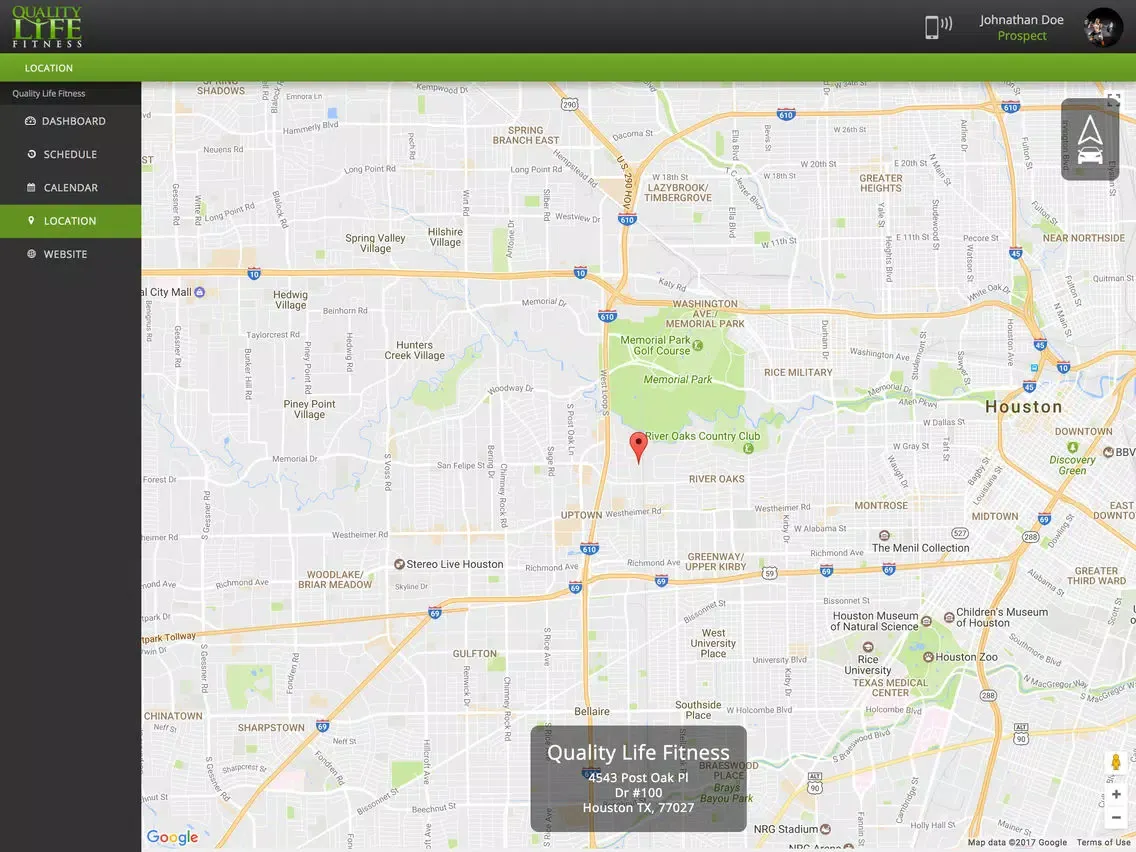Zoom out the map with minus button
Image resolution: width=1136 pixels, height=852 pixels.
[1116, 817]
